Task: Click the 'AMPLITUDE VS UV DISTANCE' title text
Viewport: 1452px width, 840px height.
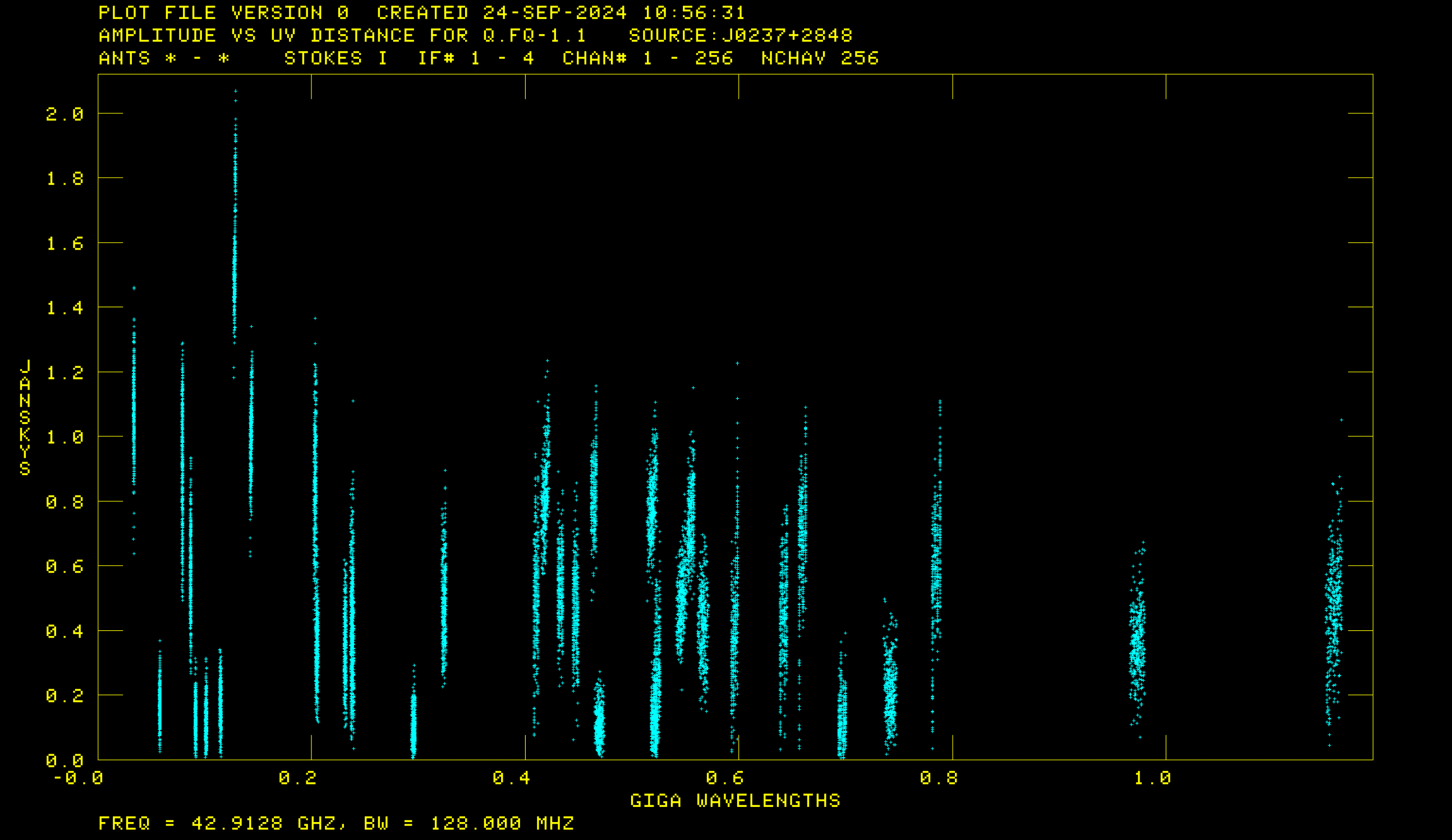Action: click(256, 36)
